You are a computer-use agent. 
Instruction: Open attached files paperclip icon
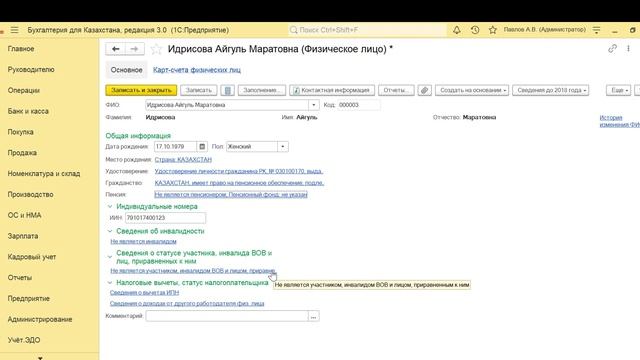click(x=424, y=90)
